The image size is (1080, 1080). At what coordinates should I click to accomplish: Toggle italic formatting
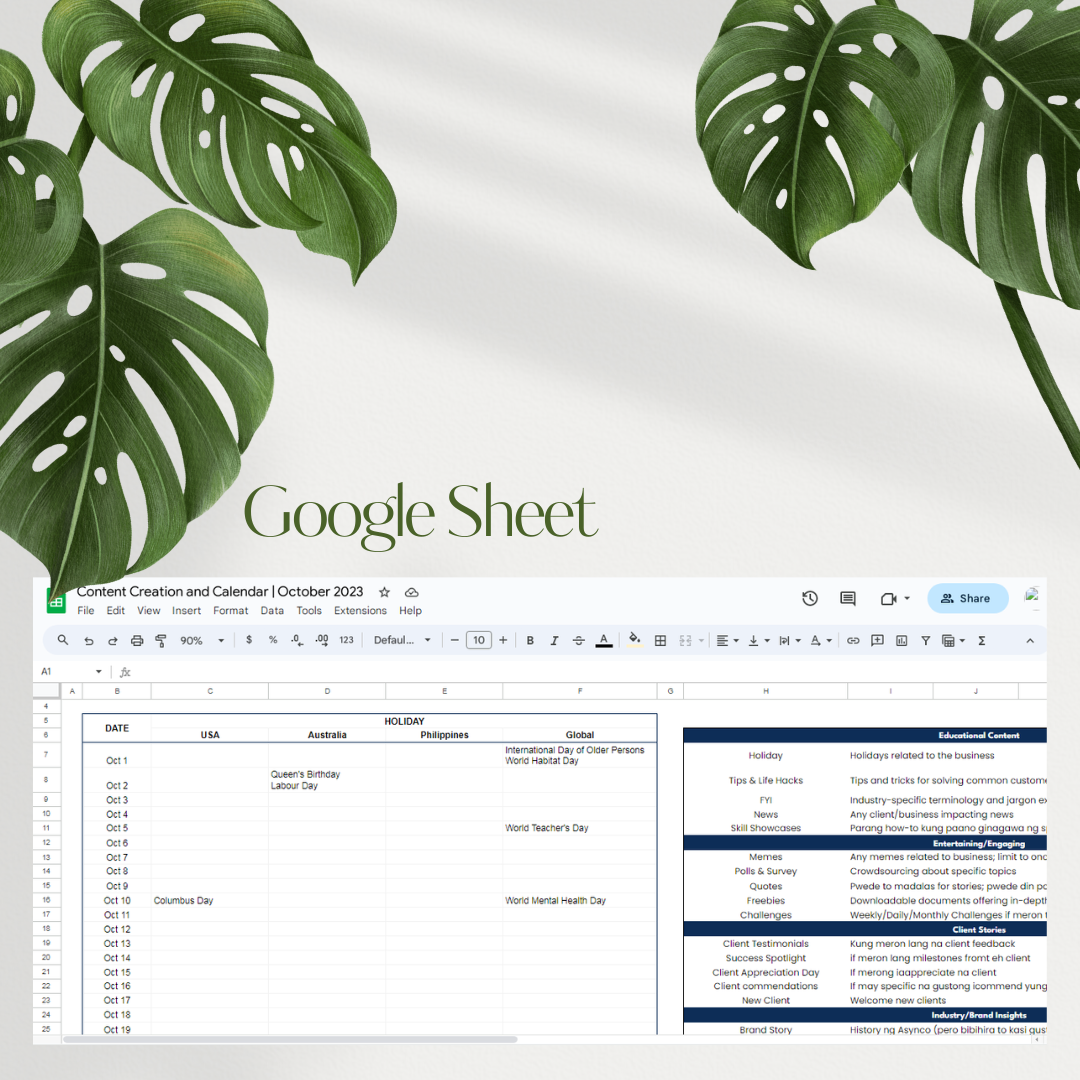pyautogui.click(x=554, y=641)
